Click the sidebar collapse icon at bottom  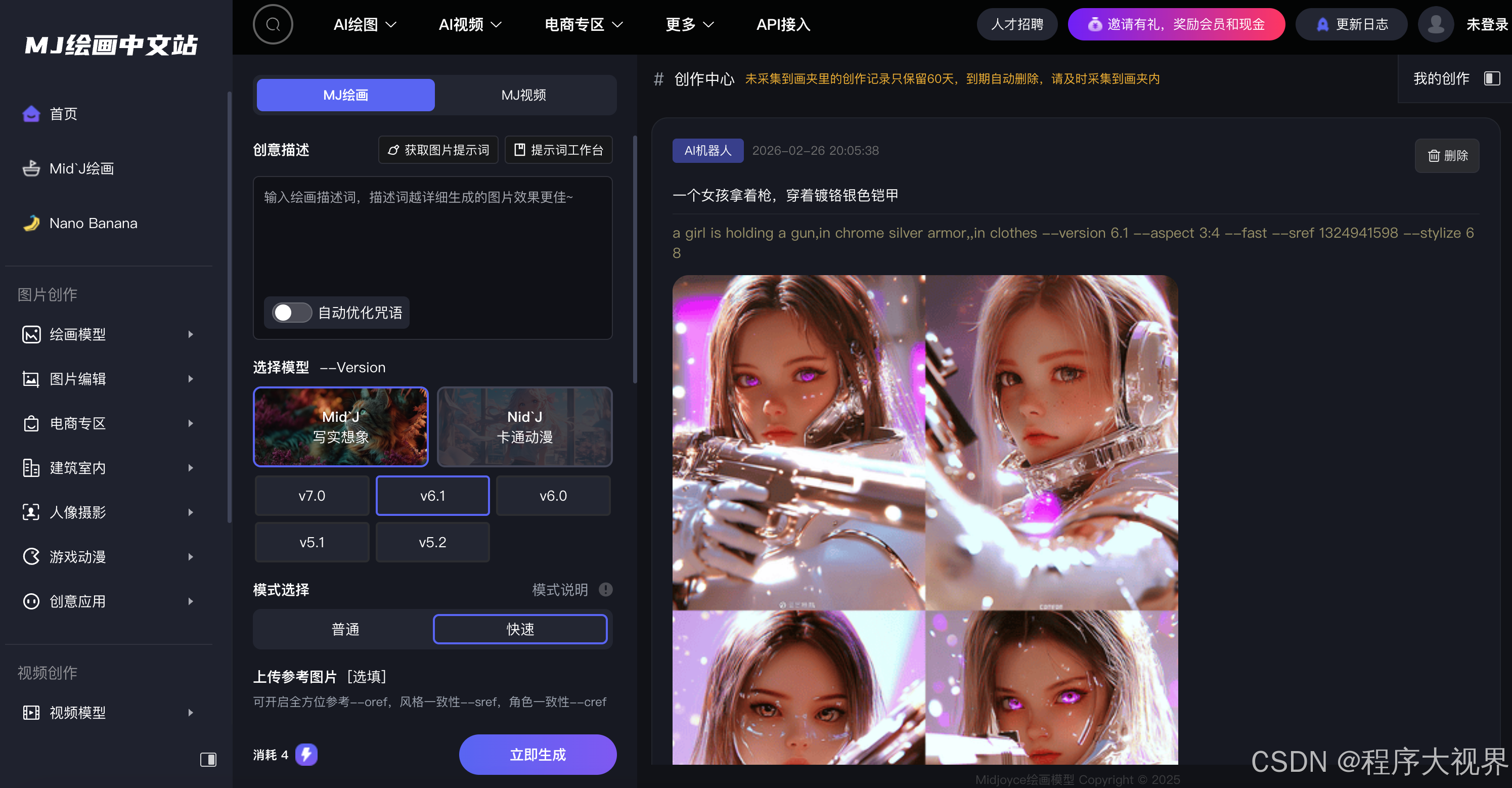[208, 760]
